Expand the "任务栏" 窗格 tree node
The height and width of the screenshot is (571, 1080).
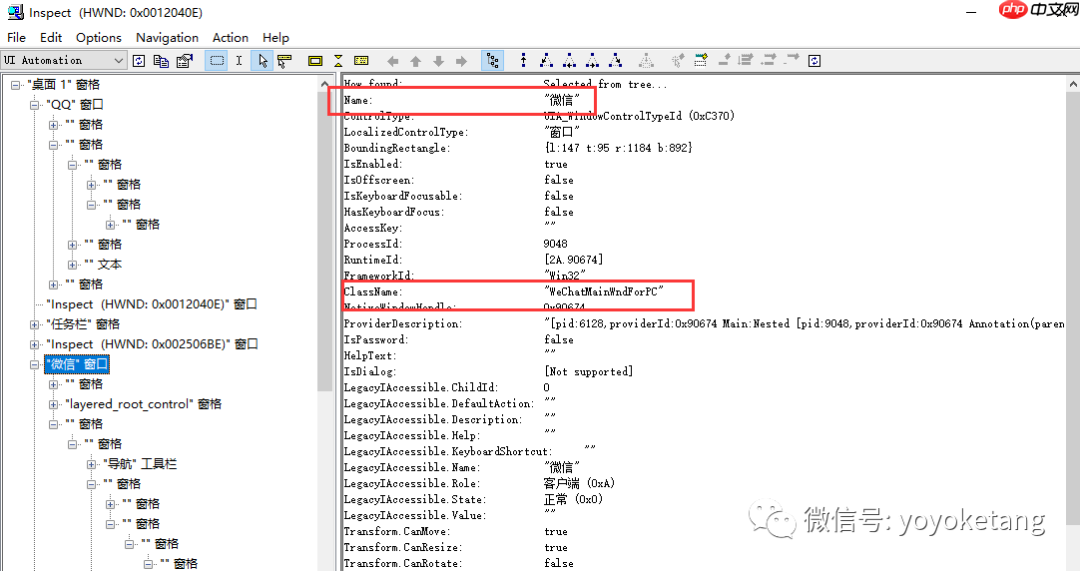tap(34, 325)
